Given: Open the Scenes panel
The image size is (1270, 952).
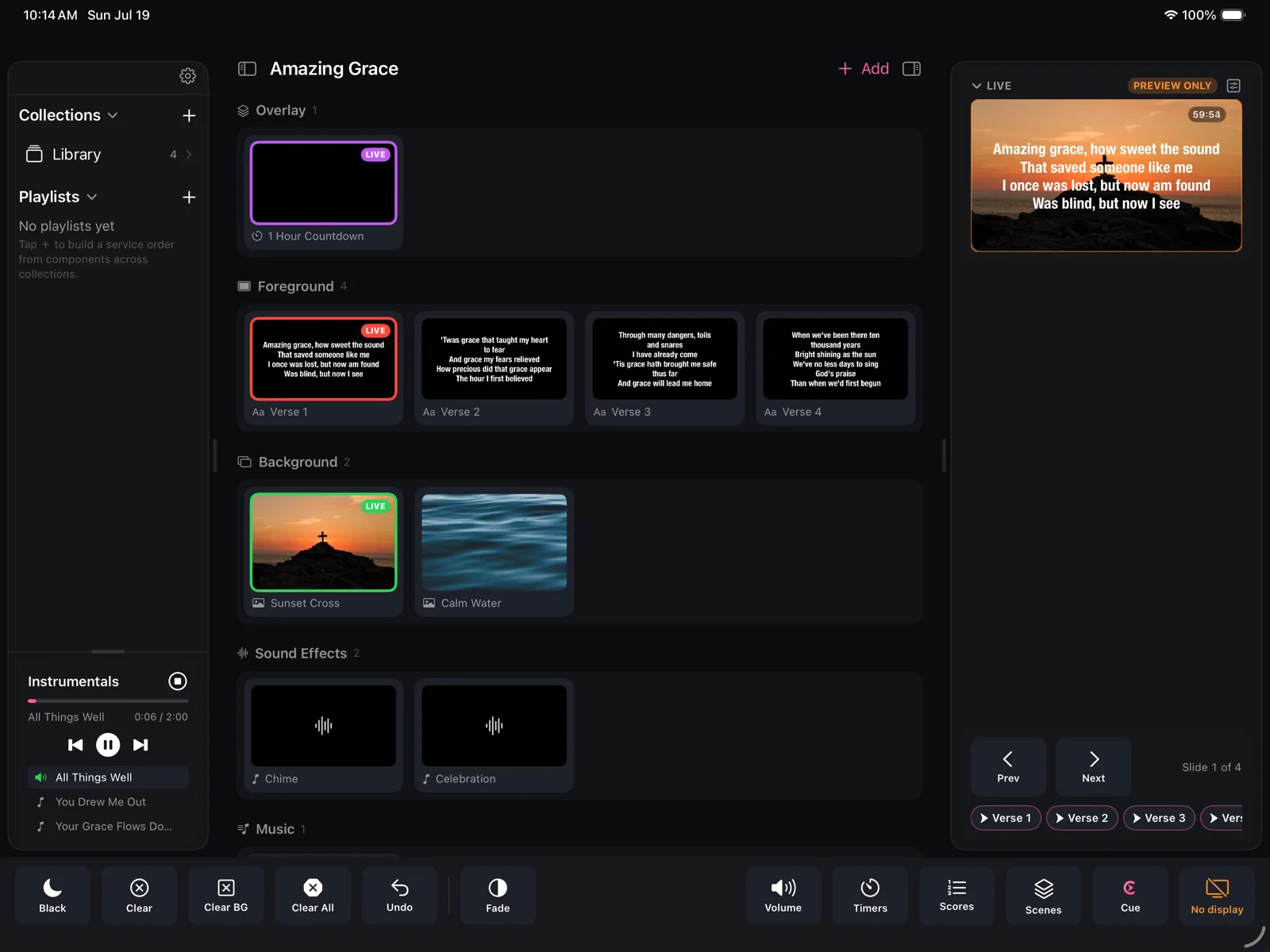Looking at the screenshot, I should [1044, 895].
